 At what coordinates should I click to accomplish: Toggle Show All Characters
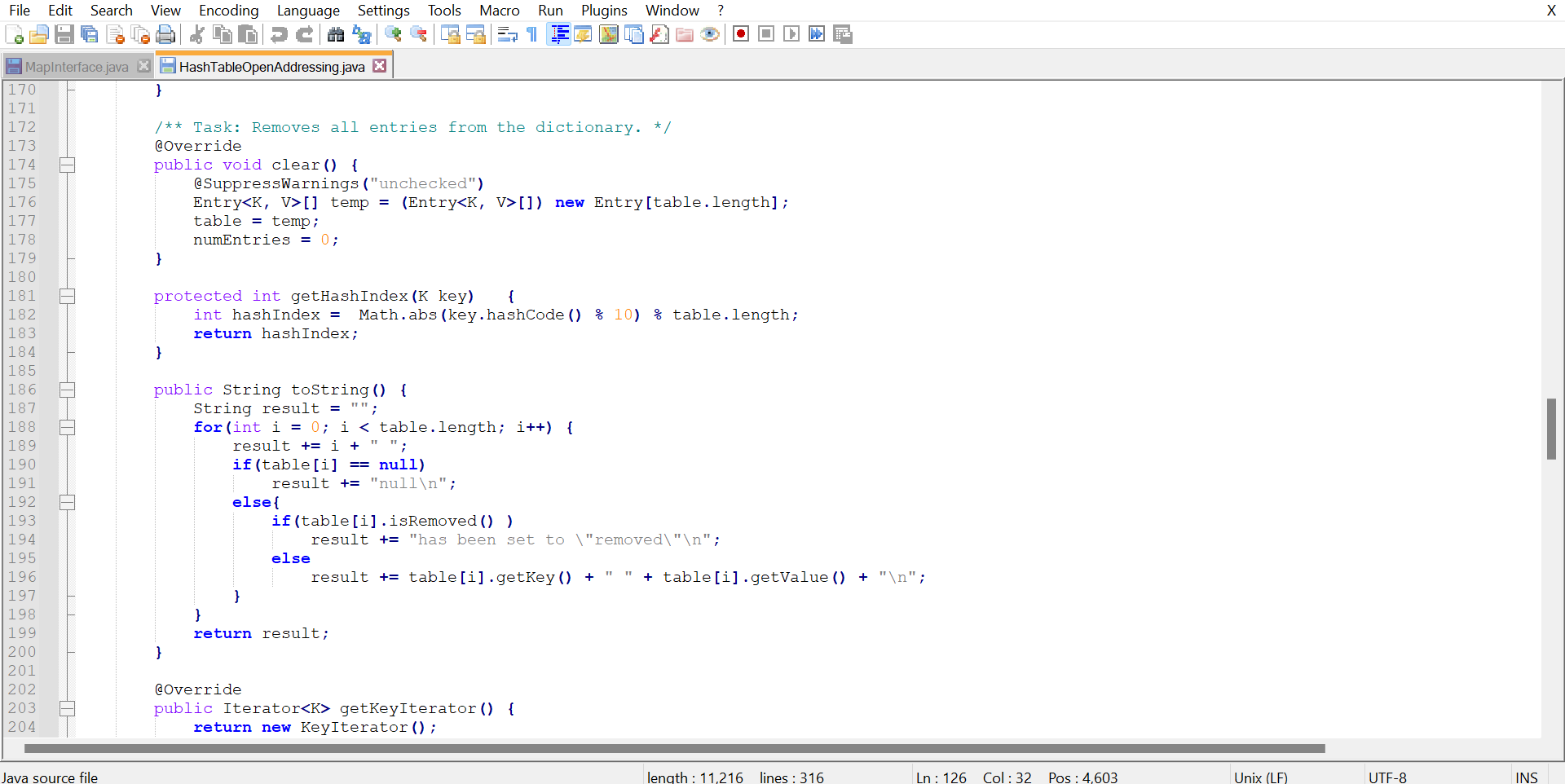[x=530, y=33]
